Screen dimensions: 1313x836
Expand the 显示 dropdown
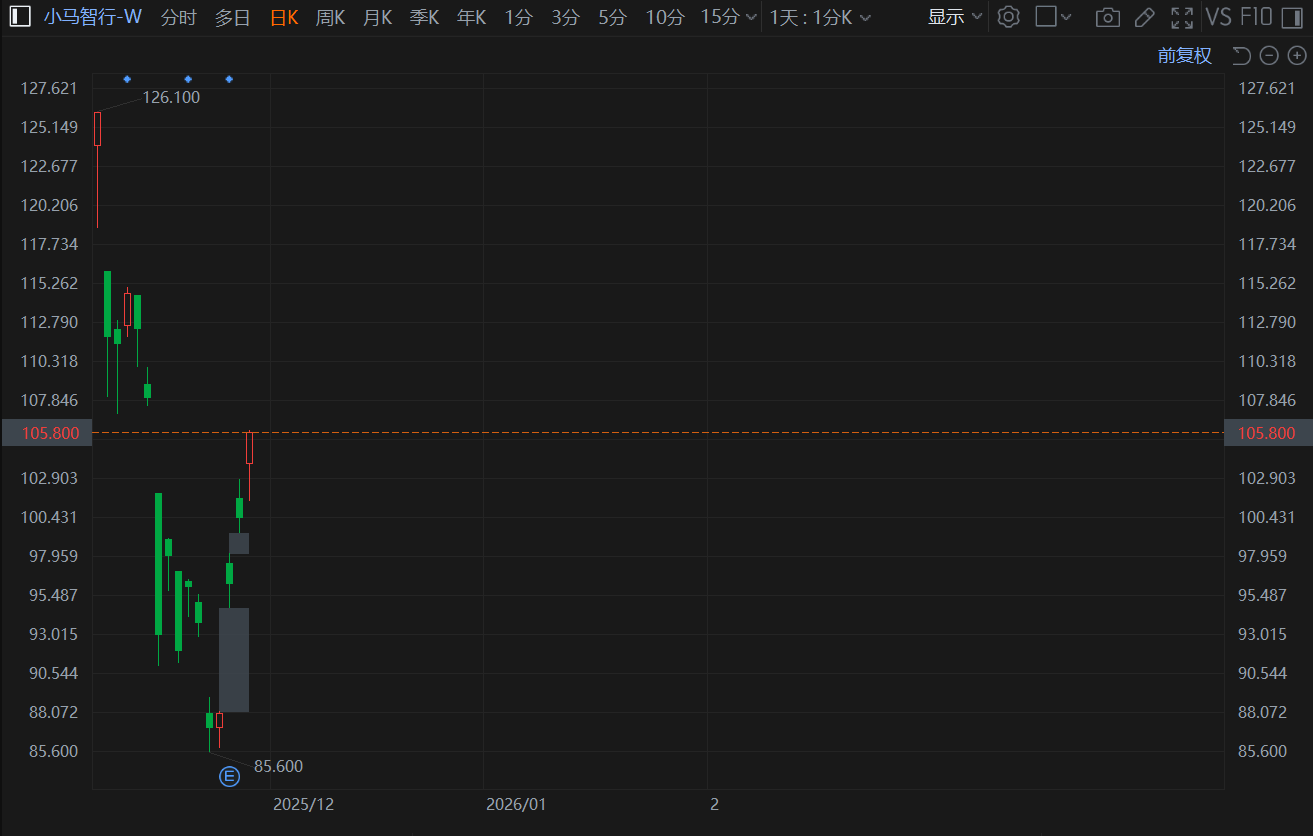click(x=955, y=17)
